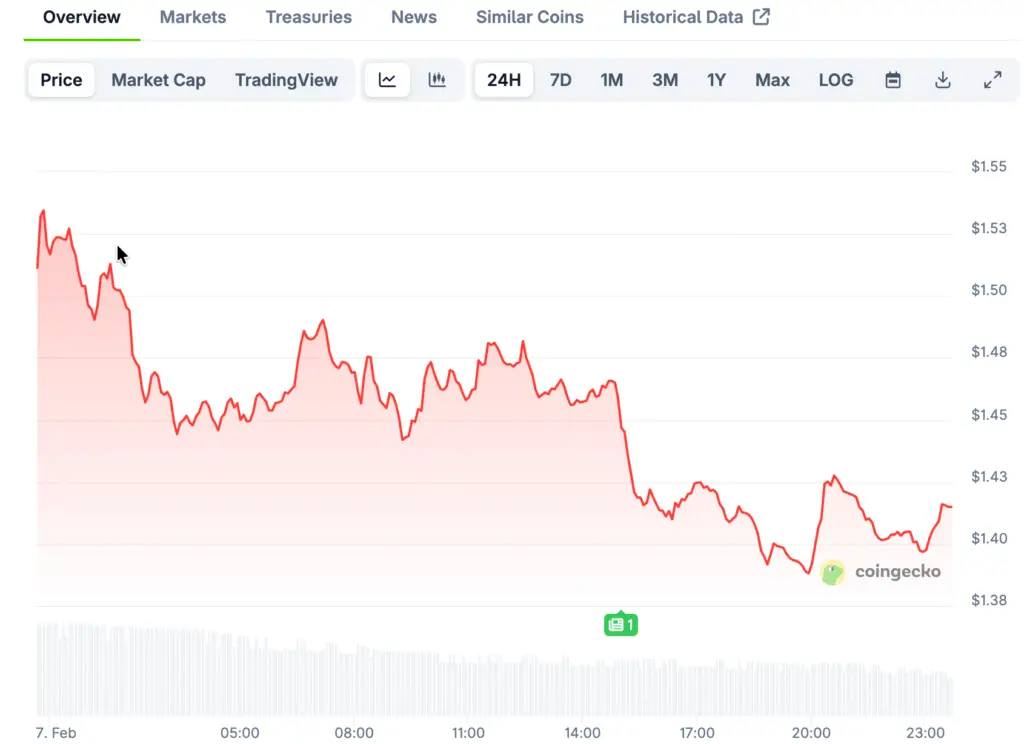Viewport: 1024px width, 744px height.
Task: Select the 24H time range
Action: 504,80
